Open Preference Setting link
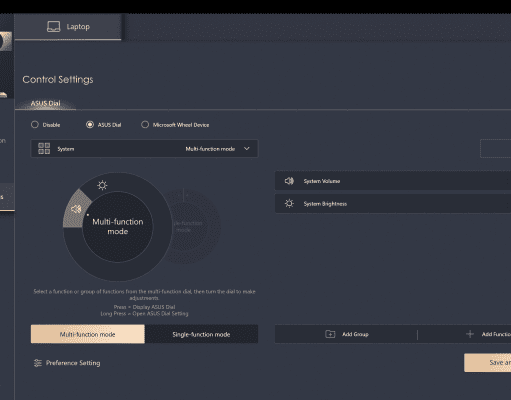This screenshot has width=511, height=400. 67,363
